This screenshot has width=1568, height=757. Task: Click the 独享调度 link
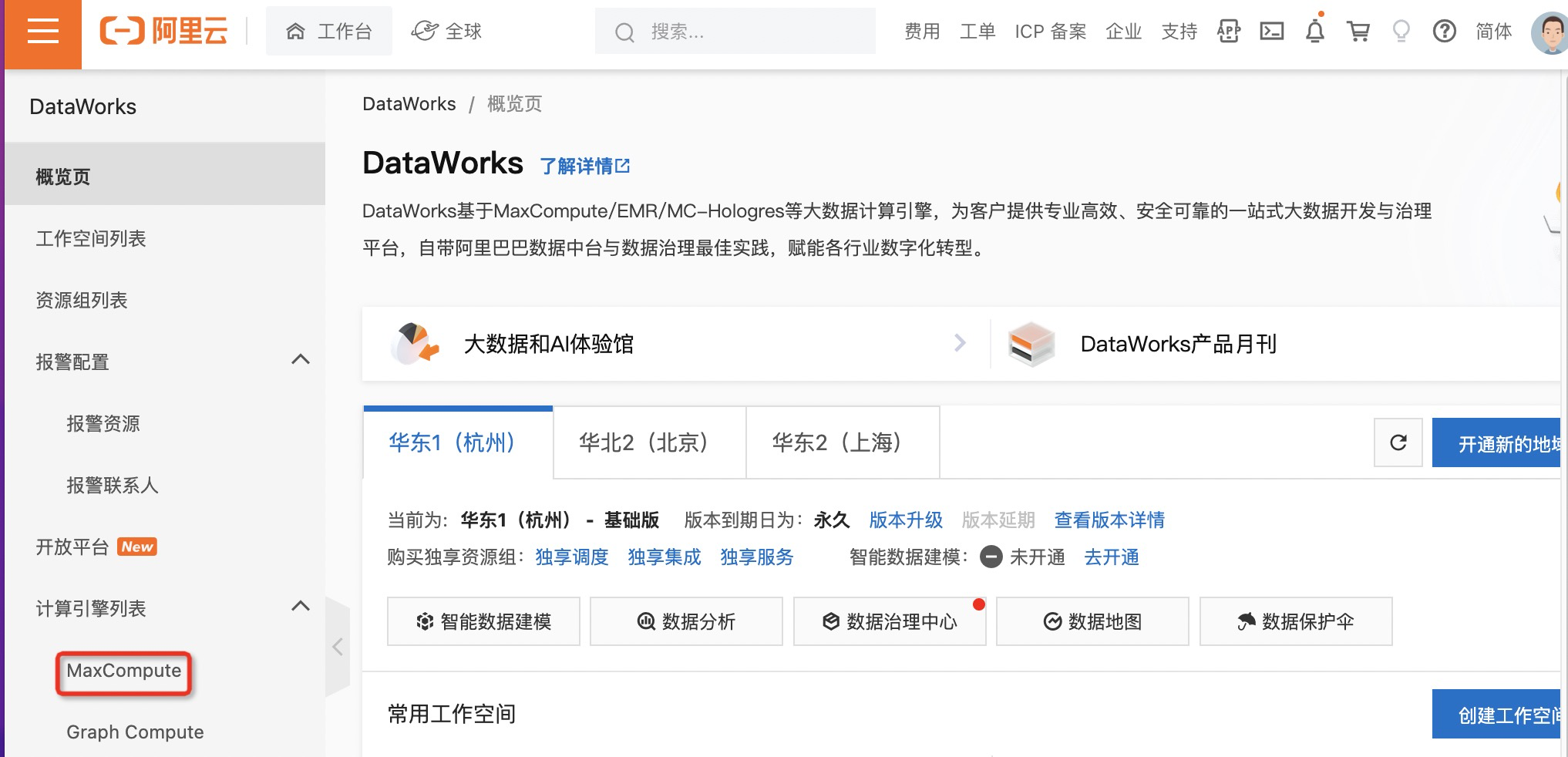[572, 557]
